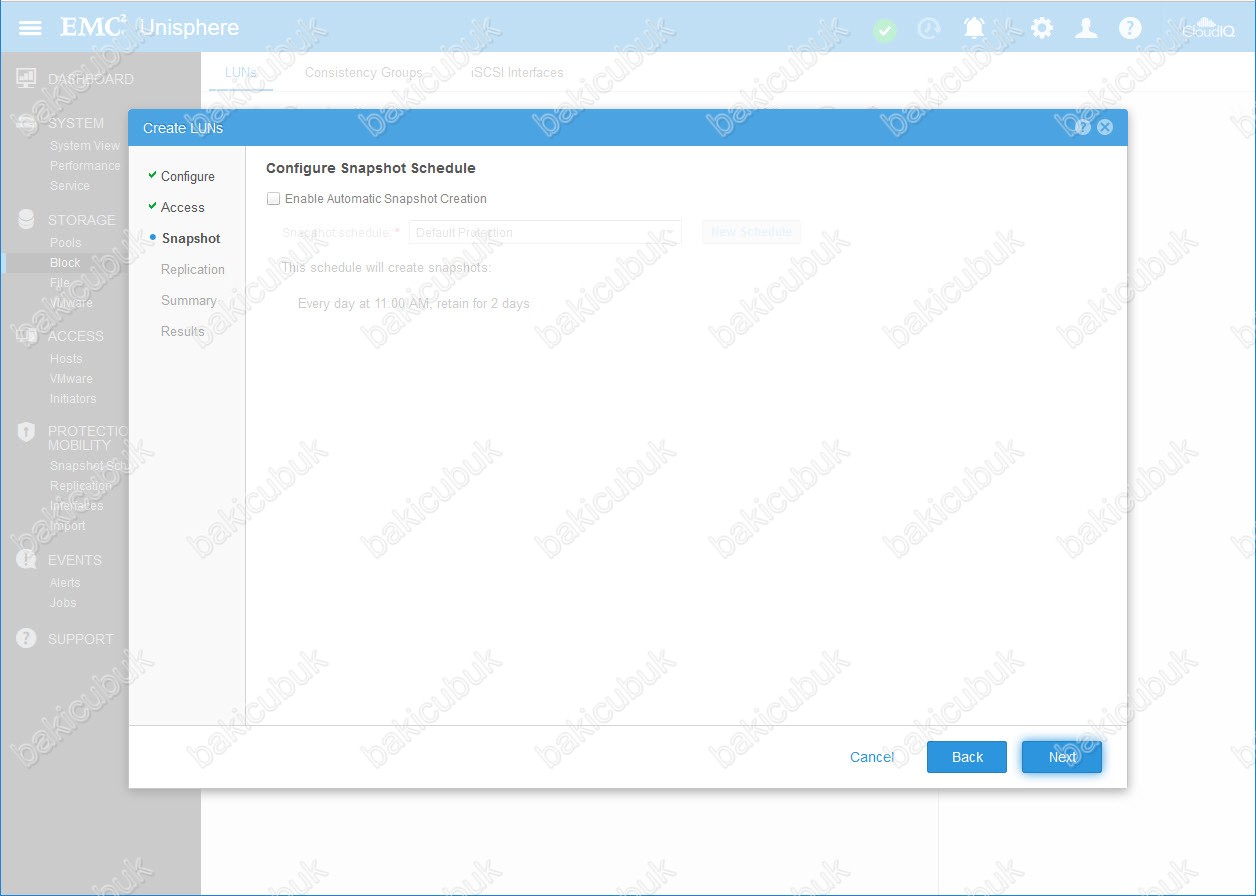Click the STORAGE section heading
Screen dimensions: 1256x896
click(82, 220)
